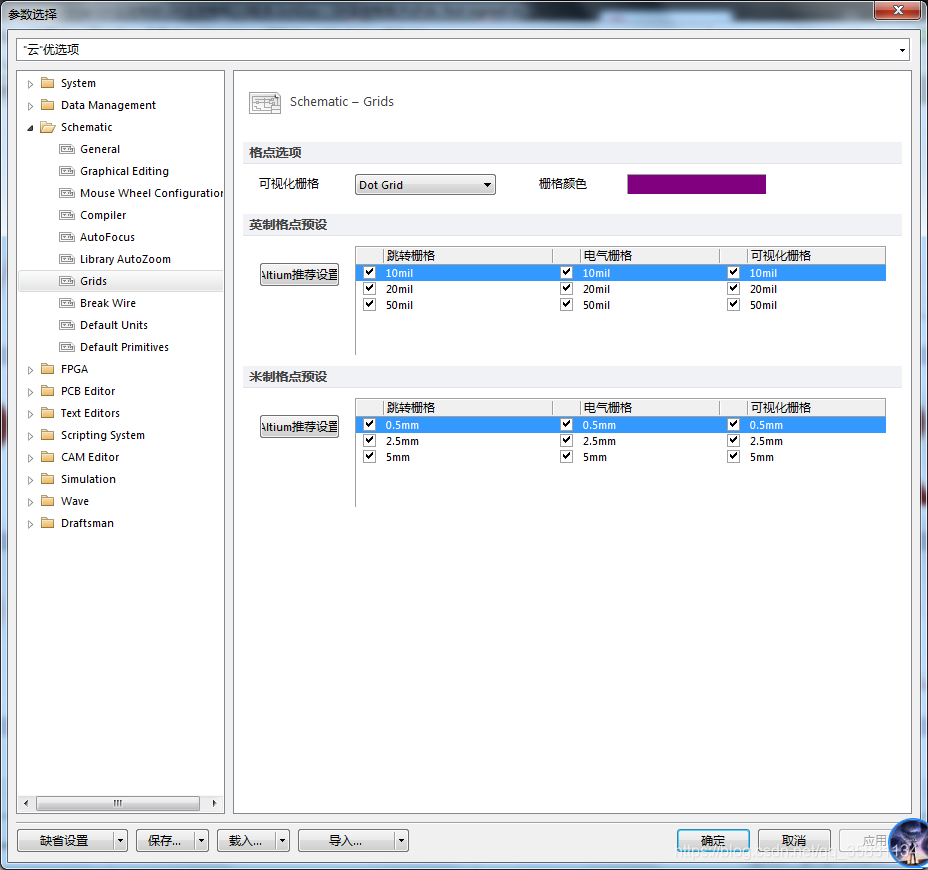Viewport: 928px width, 870px height.
Task: Click the 取消 button
Action: (794, 841)
